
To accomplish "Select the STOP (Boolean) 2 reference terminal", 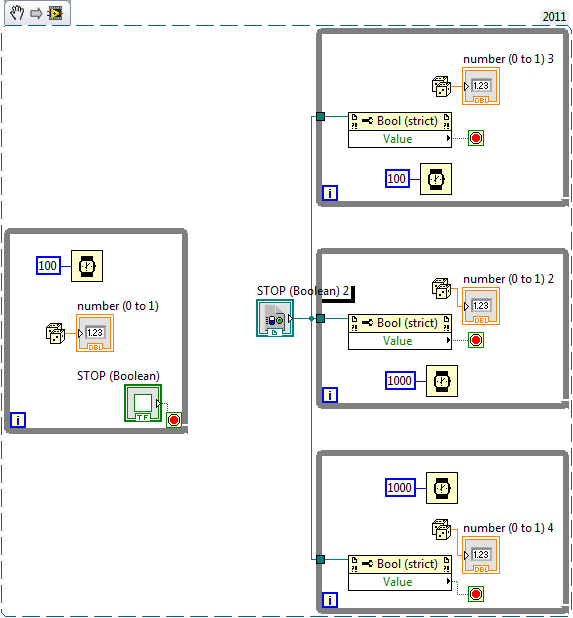I will 275,318.
